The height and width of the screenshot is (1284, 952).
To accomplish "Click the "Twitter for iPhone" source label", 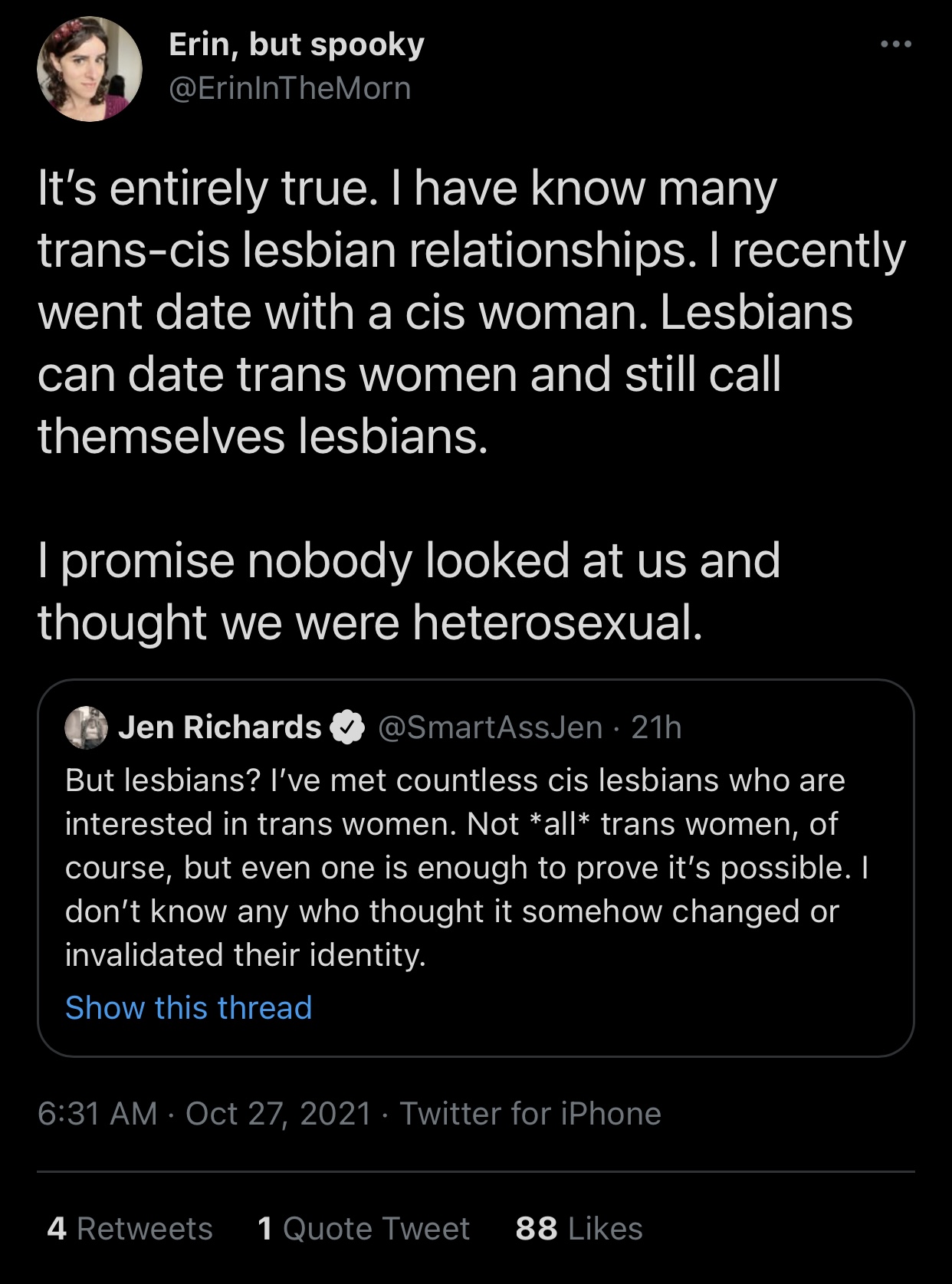I will 530,1113.
